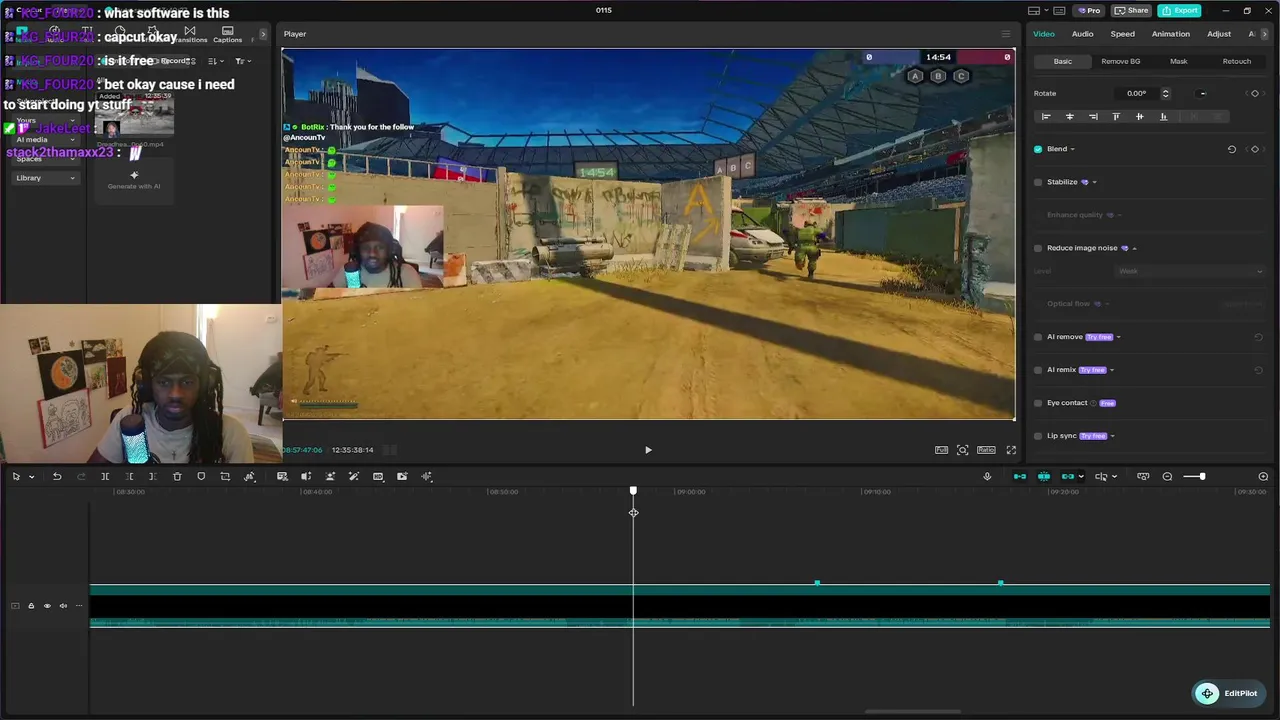Screen dimensions: 1280x720
Task: Open the Mask sub-tab
Action: pyautogui.click(x=1179, y=62)
